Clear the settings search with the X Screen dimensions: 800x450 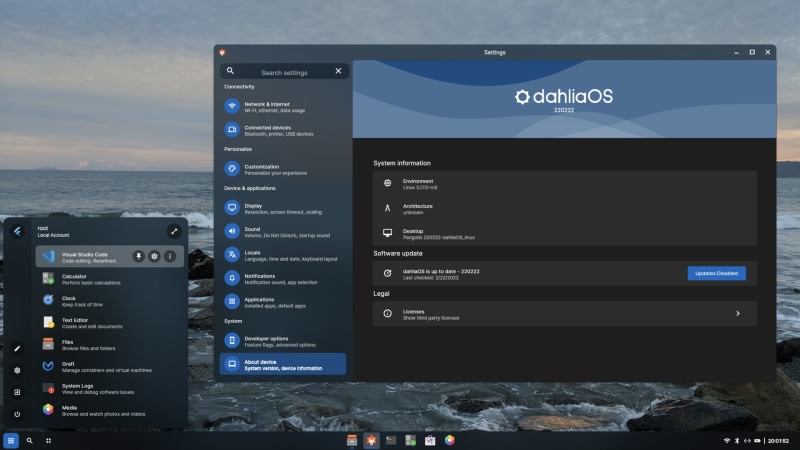point(338,71)
